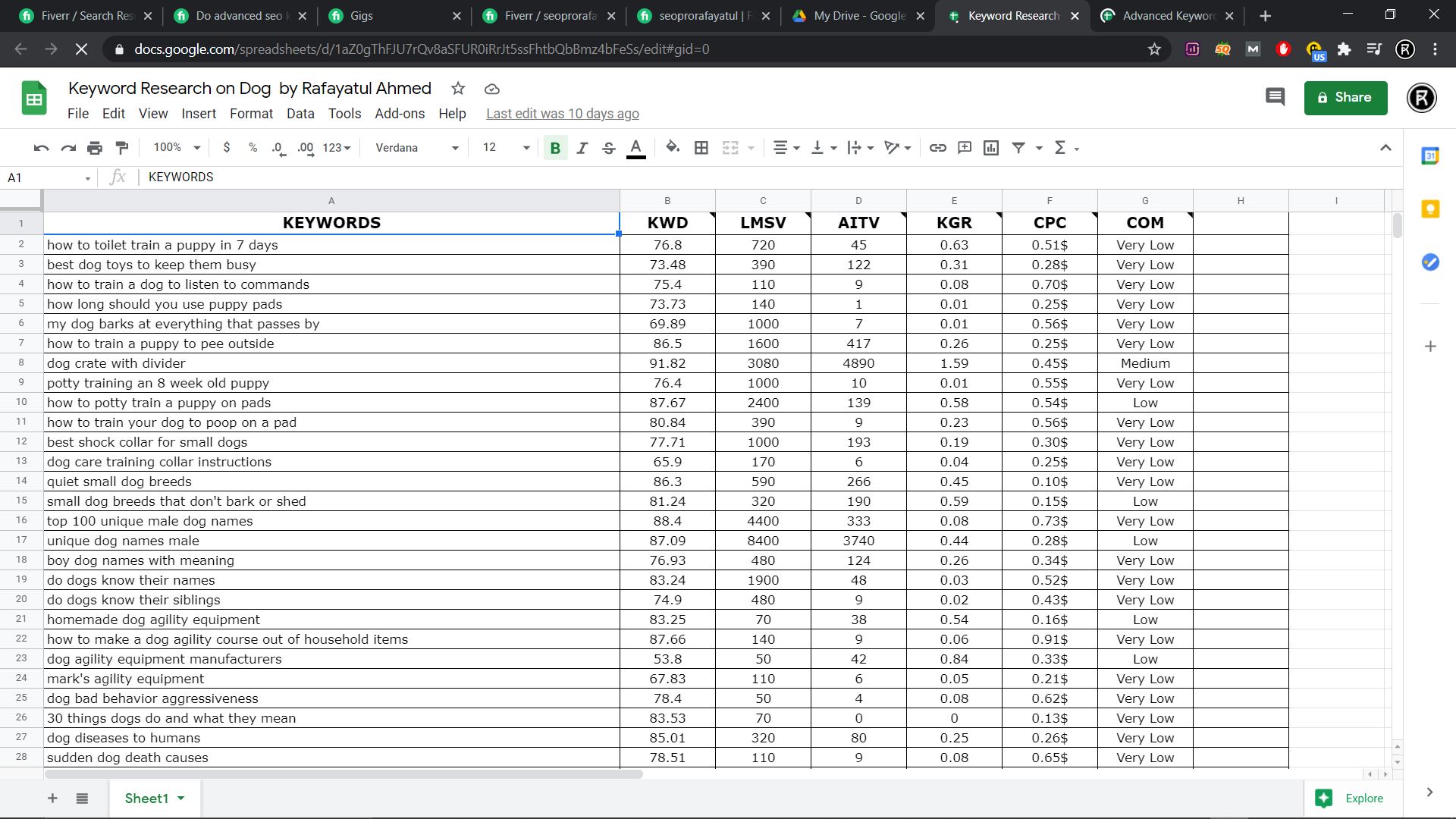Select the borders tool
The image size is (1456, 819).
click(701, 148)
